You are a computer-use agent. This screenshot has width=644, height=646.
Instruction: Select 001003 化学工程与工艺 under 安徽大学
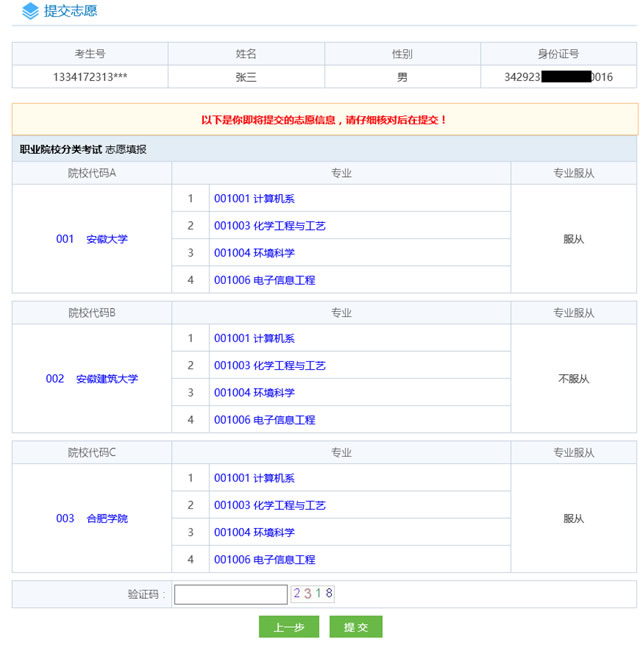269,226
